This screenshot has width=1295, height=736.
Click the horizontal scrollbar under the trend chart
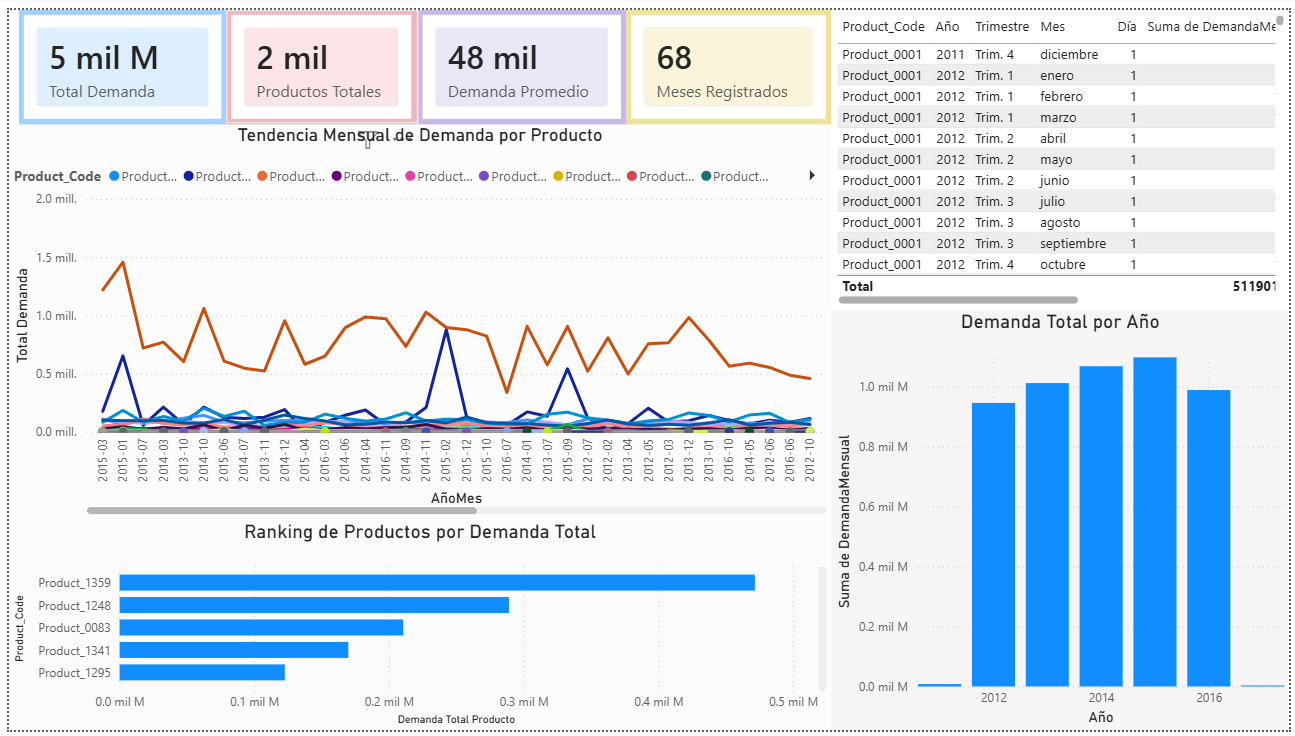click(282, 510)
